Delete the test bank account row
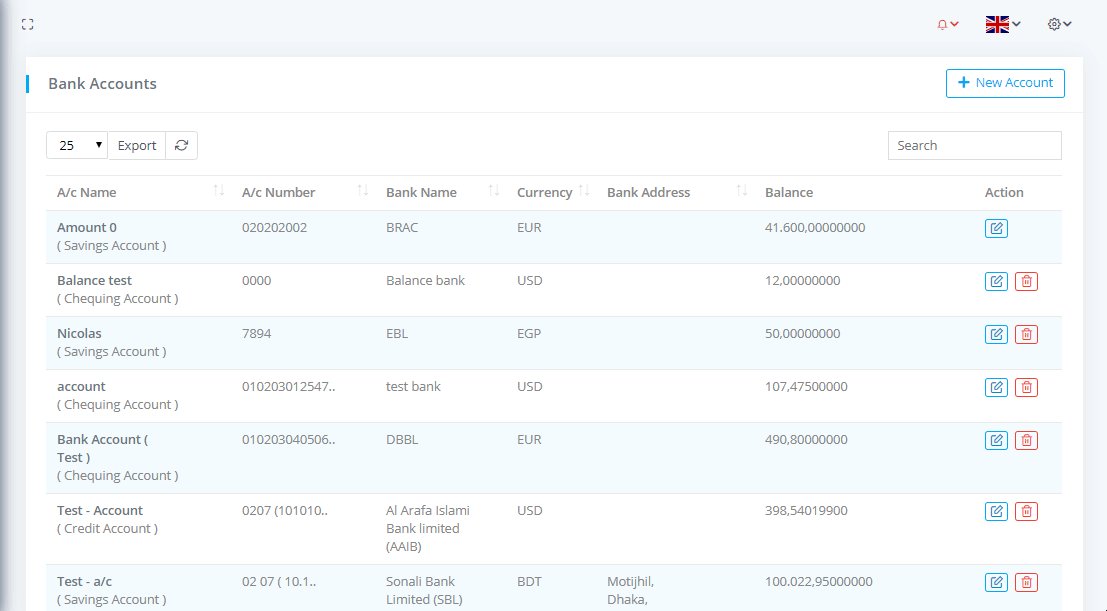The width and height of the screenshot is (1107, 611). coord(1026,388)
